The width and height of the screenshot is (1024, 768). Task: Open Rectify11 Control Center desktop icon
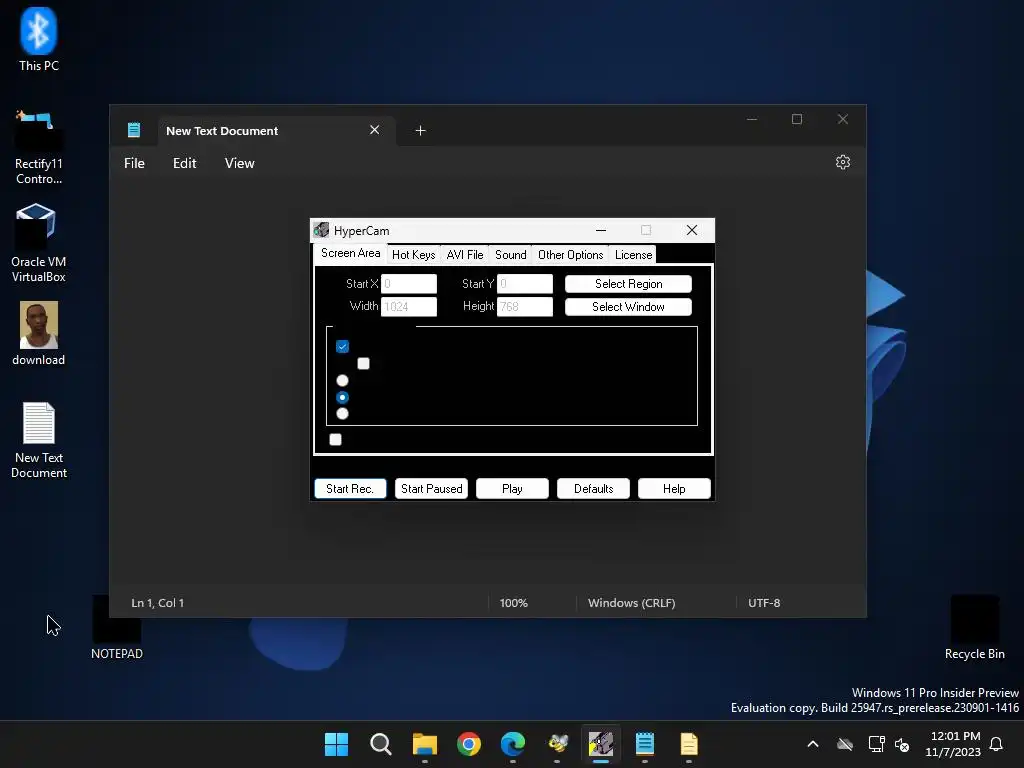(x=39, y=148)
